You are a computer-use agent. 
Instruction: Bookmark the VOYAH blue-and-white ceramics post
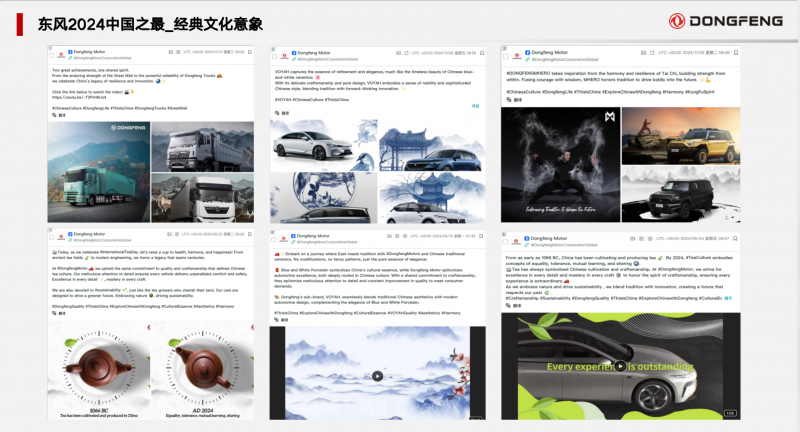click(482, 53)
